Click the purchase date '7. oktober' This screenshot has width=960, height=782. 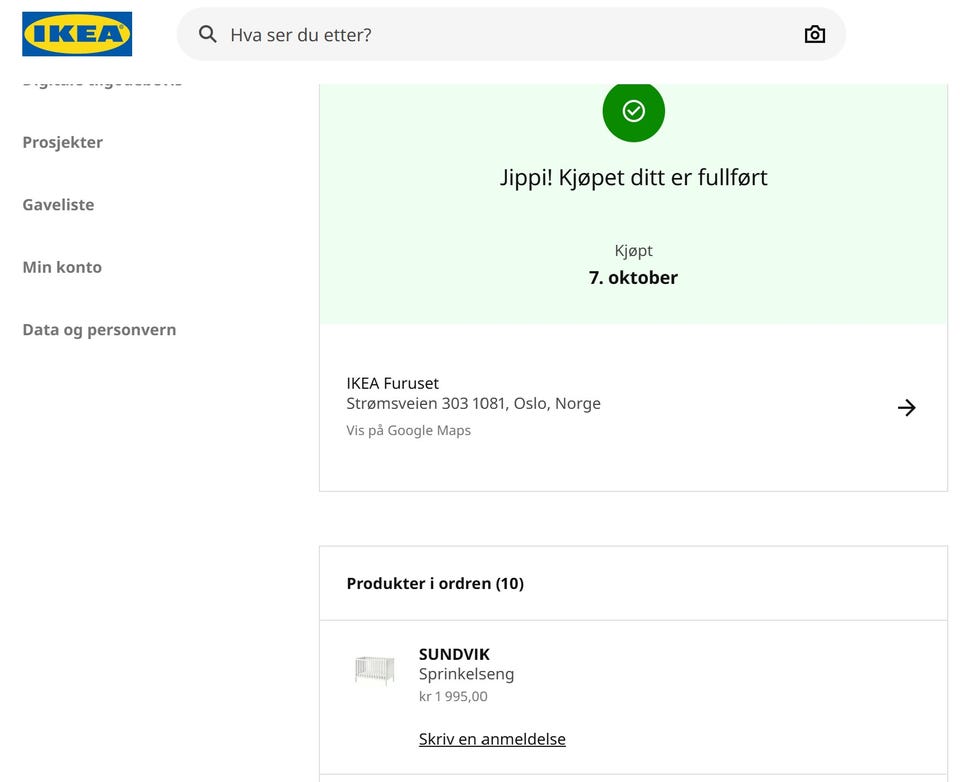pyautogui.click(x=633, y=278)
